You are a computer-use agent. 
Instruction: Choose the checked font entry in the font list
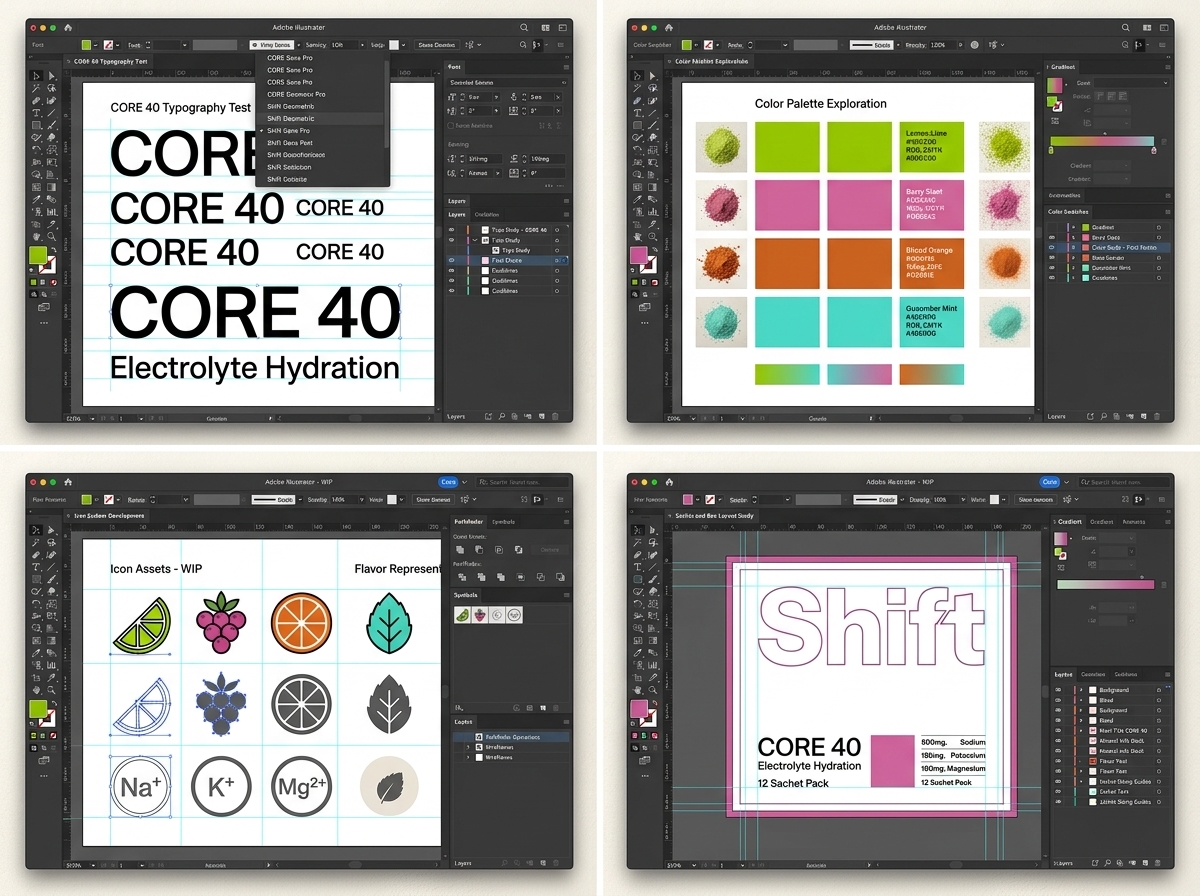click(x=288, y=131)
